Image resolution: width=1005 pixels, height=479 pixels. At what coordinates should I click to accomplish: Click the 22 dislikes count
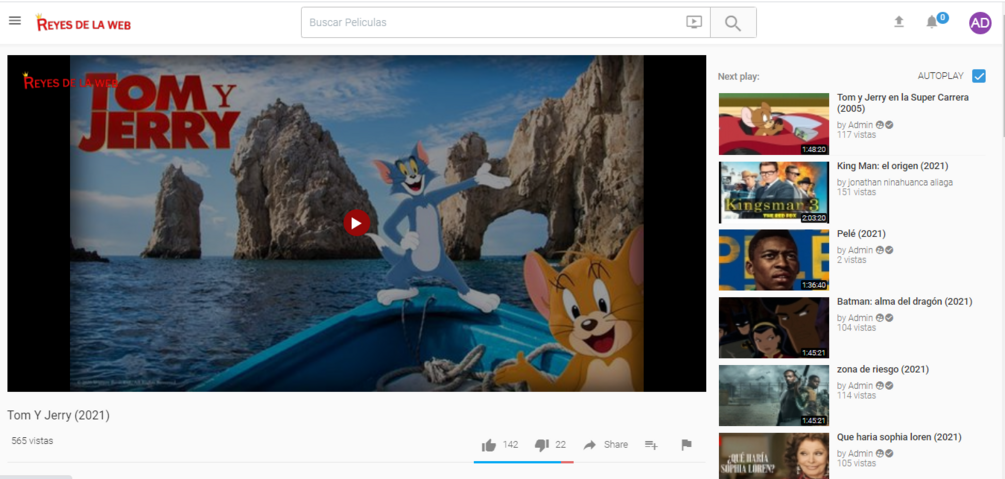click(x=560, y=444)
